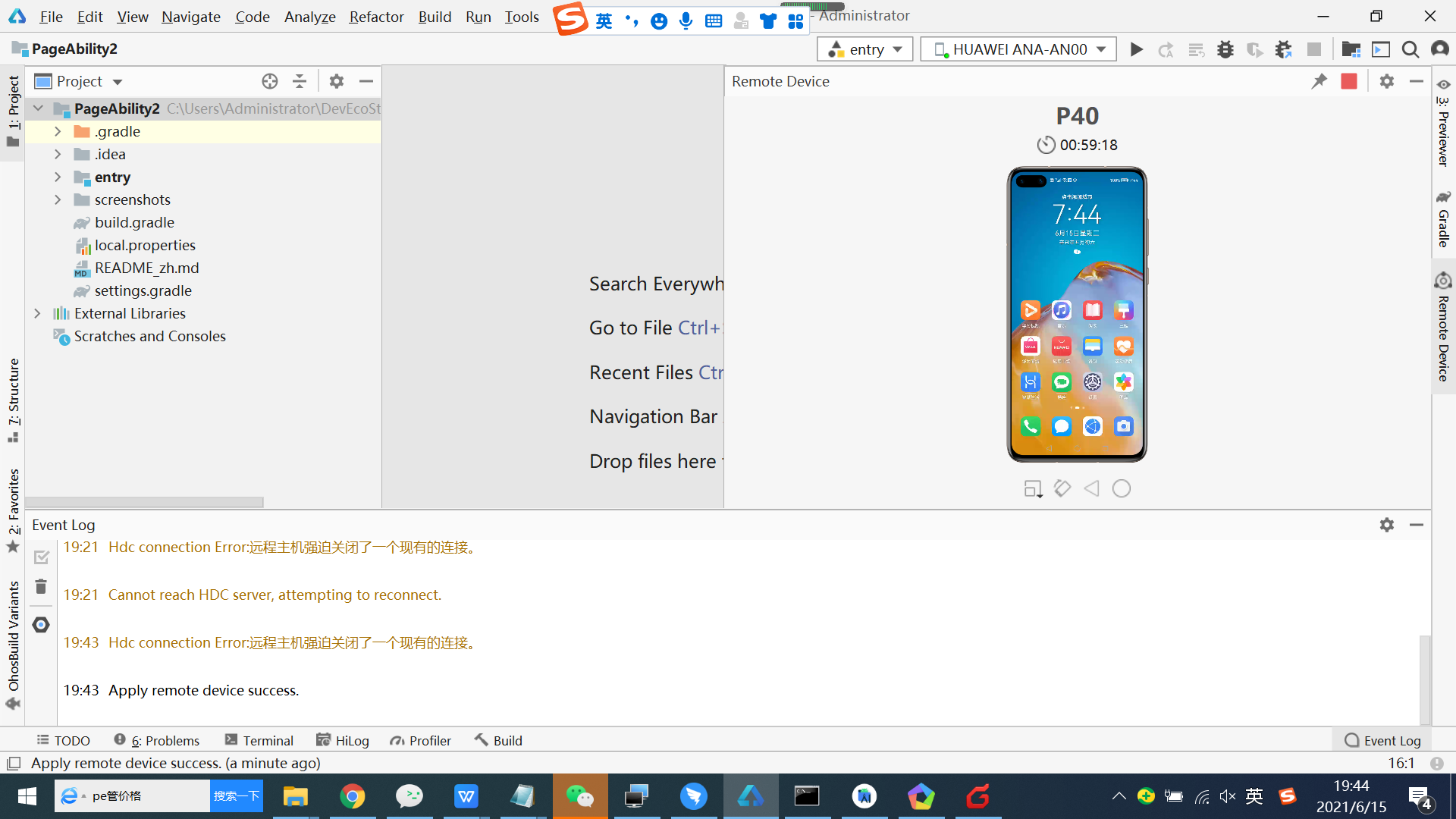The height and width of the screenshot is (819, 1456).
Task: Stop the remote device with red square
Action: click(1348, 81)
